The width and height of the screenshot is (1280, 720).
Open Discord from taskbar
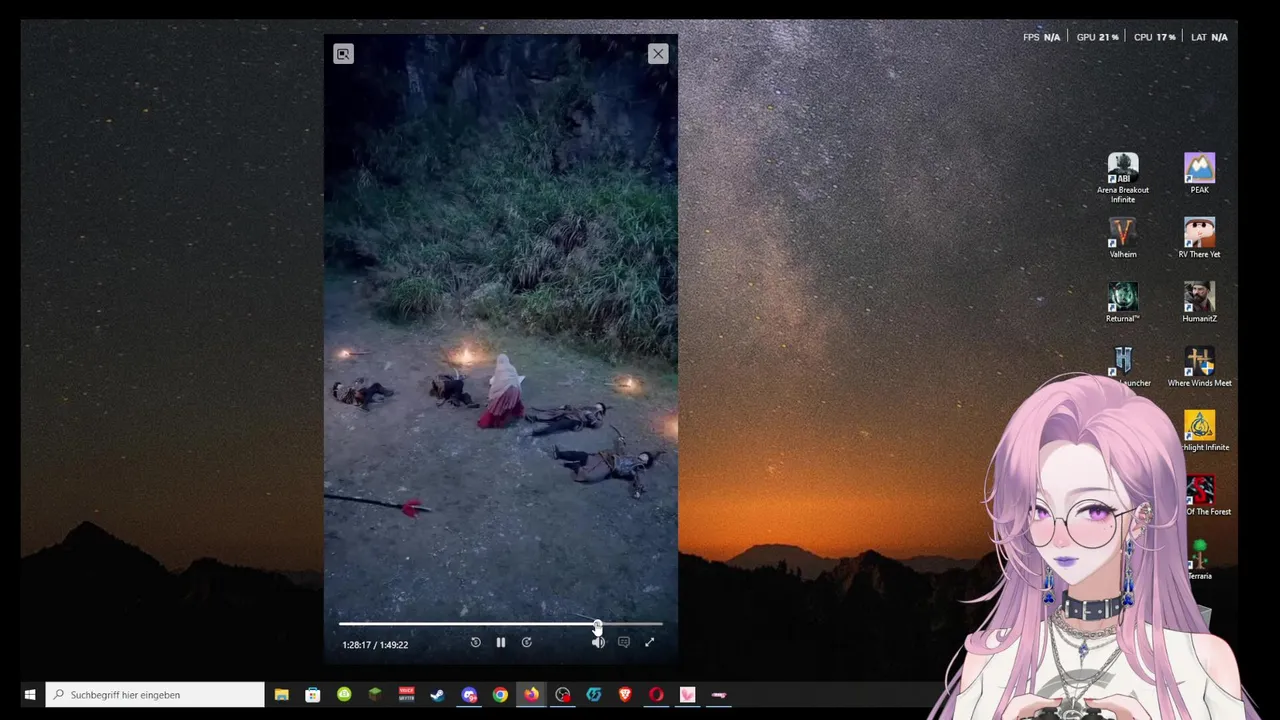coord(469,695)
